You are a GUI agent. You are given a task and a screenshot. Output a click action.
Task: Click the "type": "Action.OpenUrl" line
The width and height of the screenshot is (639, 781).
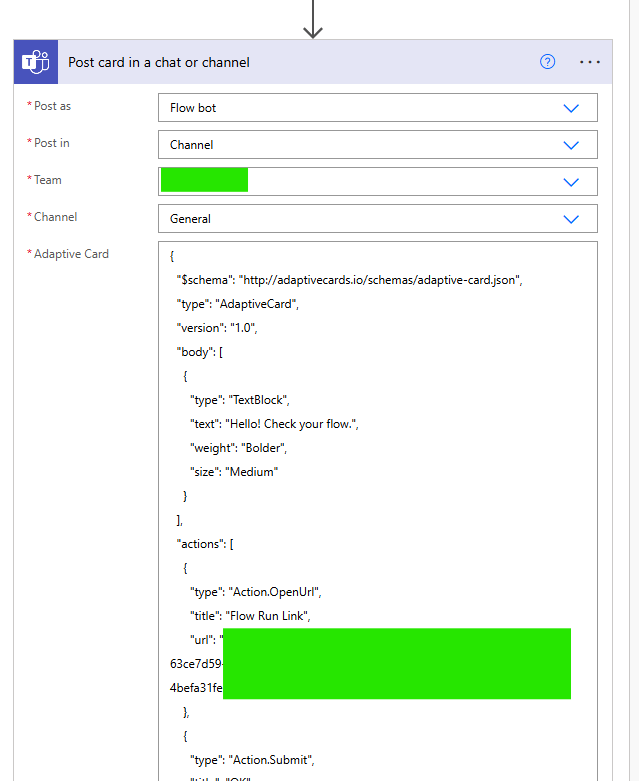click(256, 592)
